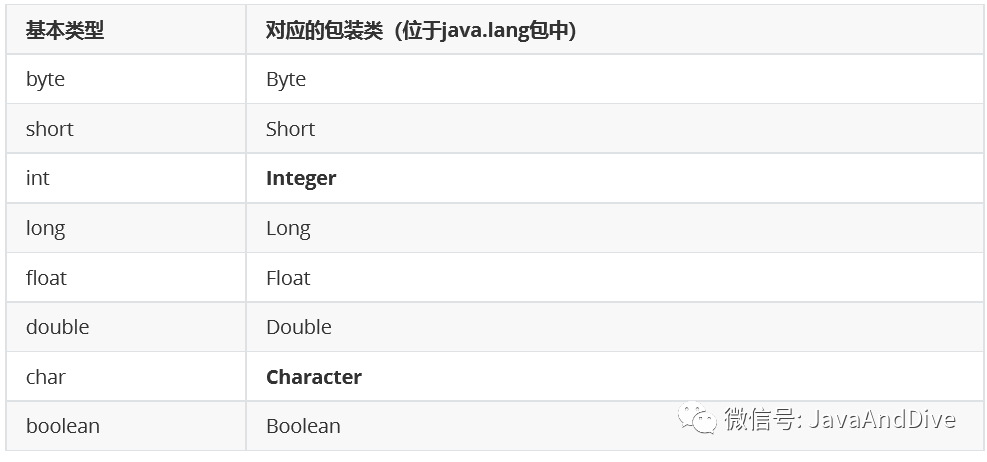Select the lowercase boolean primitive cell

(x=126, y=426)
